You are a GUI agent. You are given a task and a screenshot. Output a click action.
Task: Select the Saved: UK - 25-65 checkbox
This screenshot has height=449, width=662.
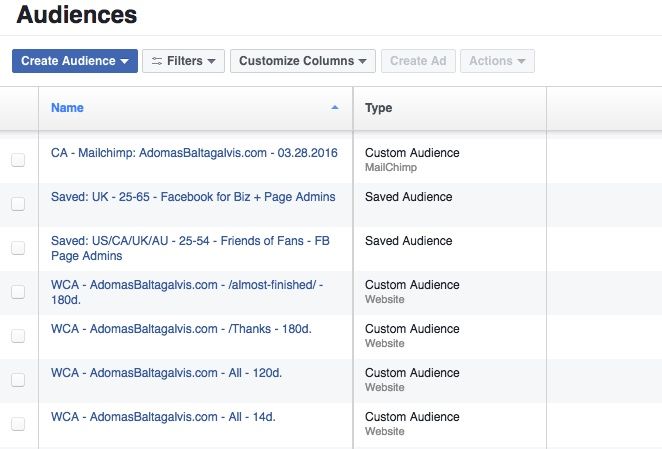tap(18, 204)
